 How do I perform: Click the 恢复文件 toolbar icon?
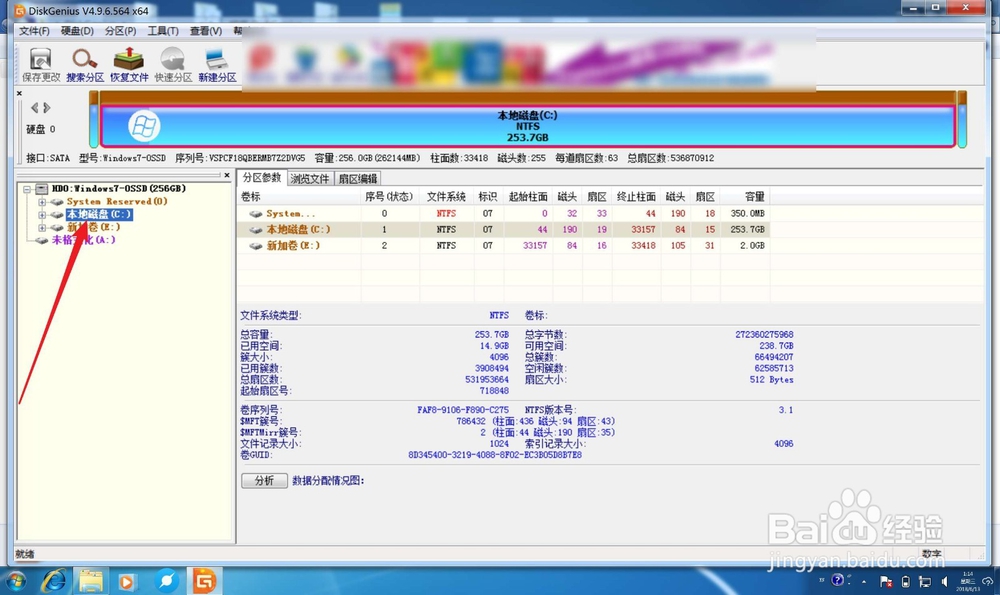(x=129, y=64)
